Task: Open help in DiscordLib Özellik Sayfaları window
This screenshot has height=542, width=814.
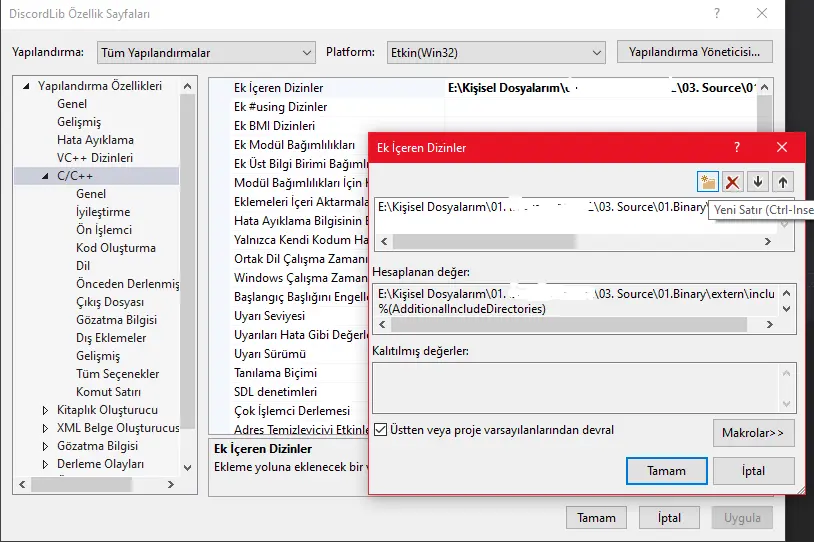Action: (717, 13)
